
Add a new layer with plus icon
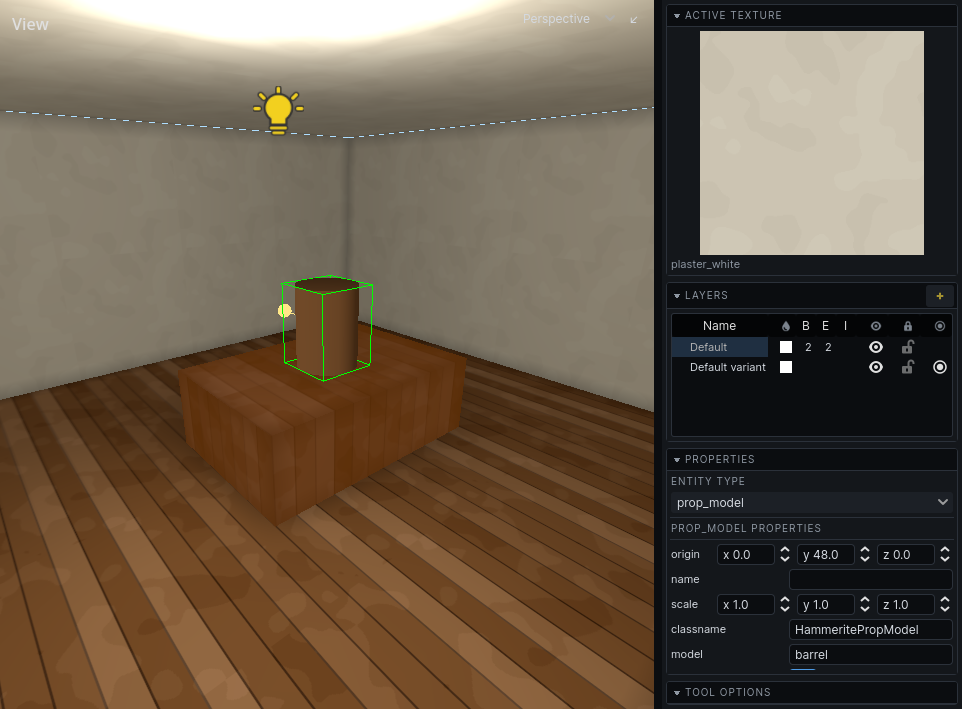pyautogui.click(x=939, y=296)
